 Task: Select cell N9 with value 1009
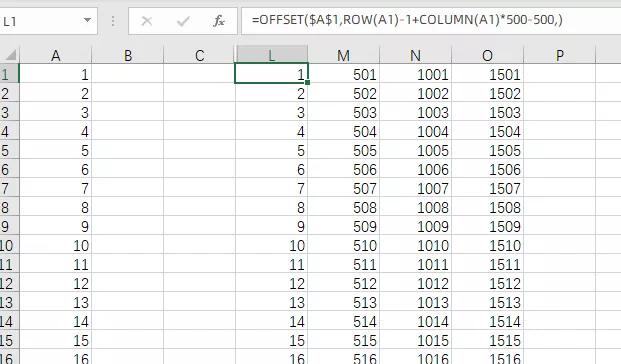point(416,226)
